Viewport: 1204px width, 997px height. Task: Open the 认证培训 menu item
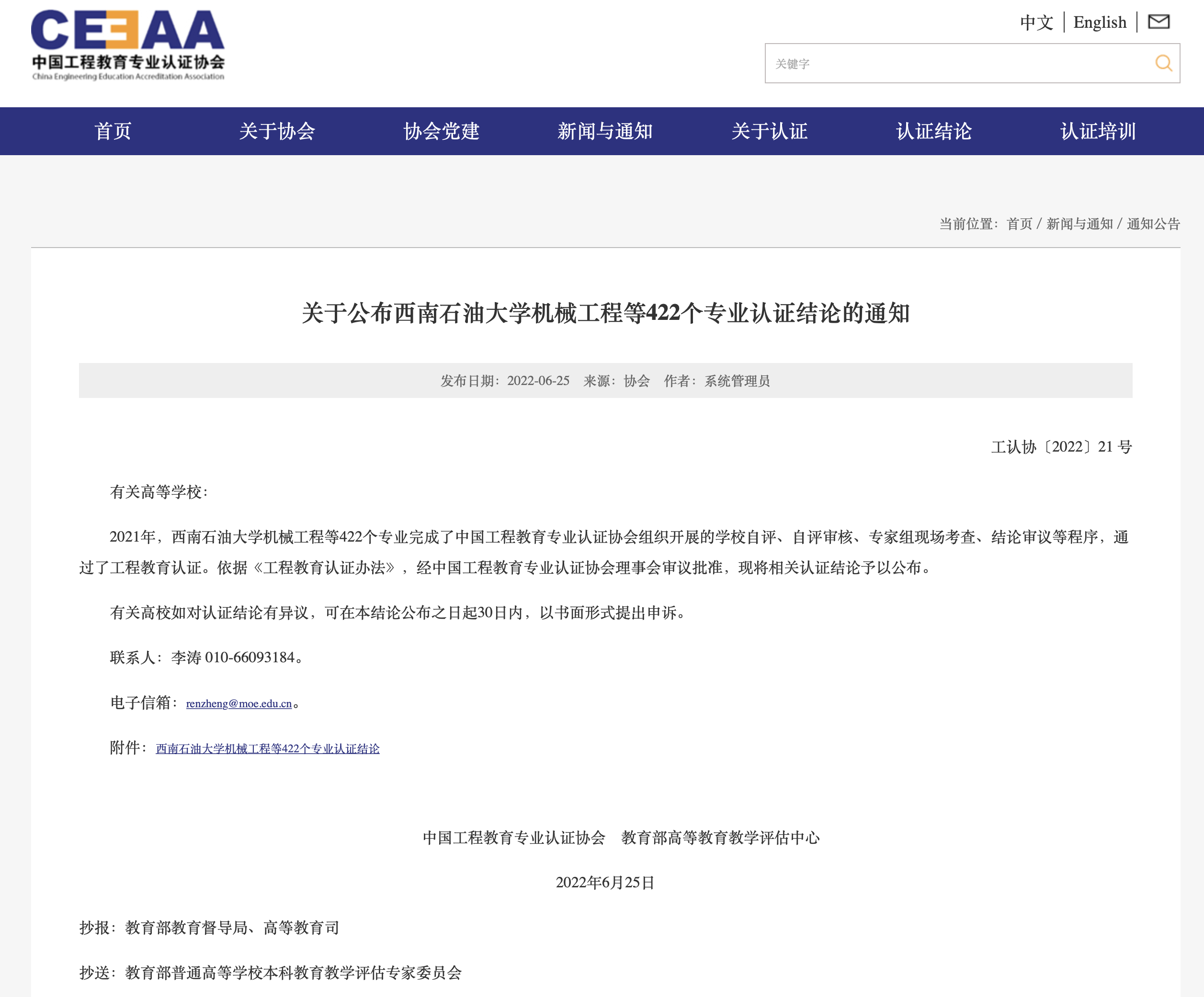(1098, 131)
